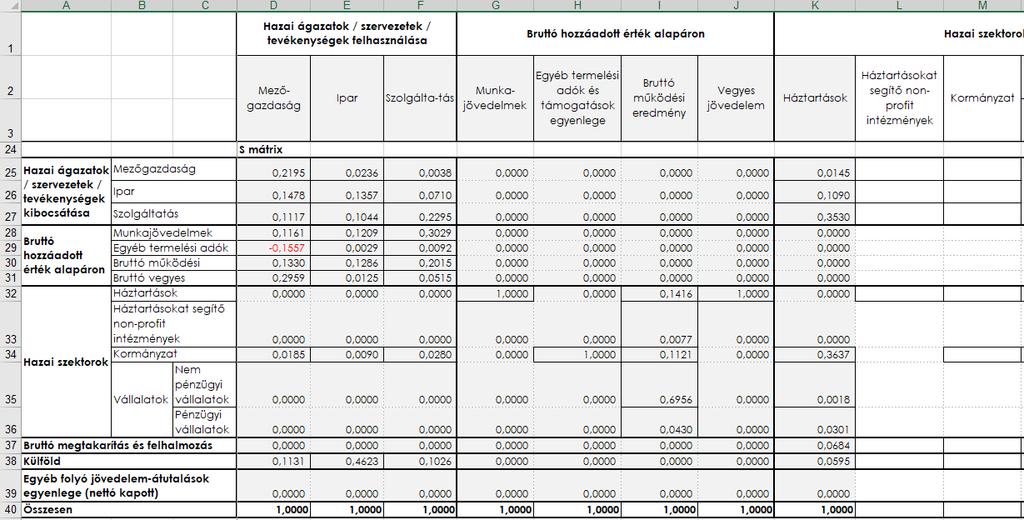Screen dimensions: 1024x520
Task: Select 'Bruttó megtakarítás és felhalmozás' row label
Action: pos(129,446)
